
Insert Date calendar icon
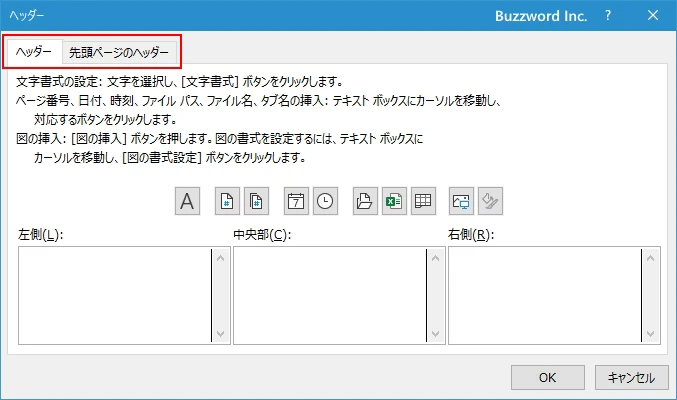296,201
